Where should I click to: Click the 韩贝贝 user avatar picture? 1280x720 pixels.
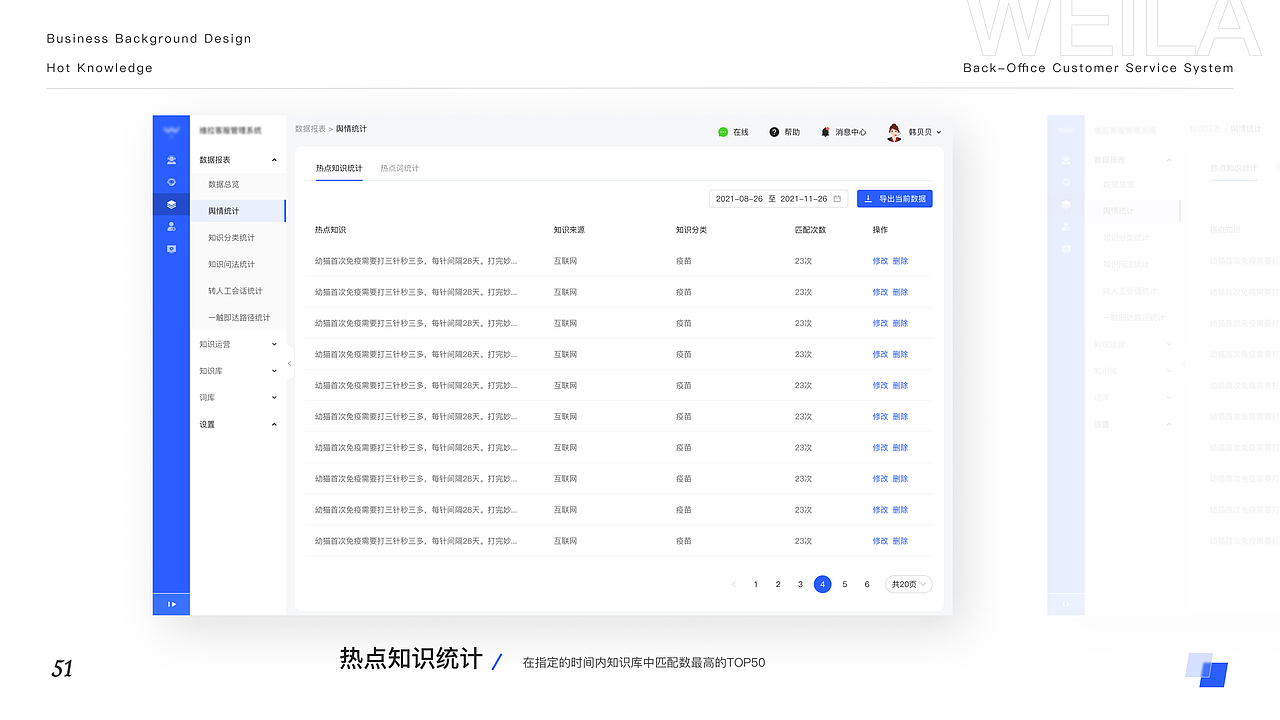[x=894, y=132]
